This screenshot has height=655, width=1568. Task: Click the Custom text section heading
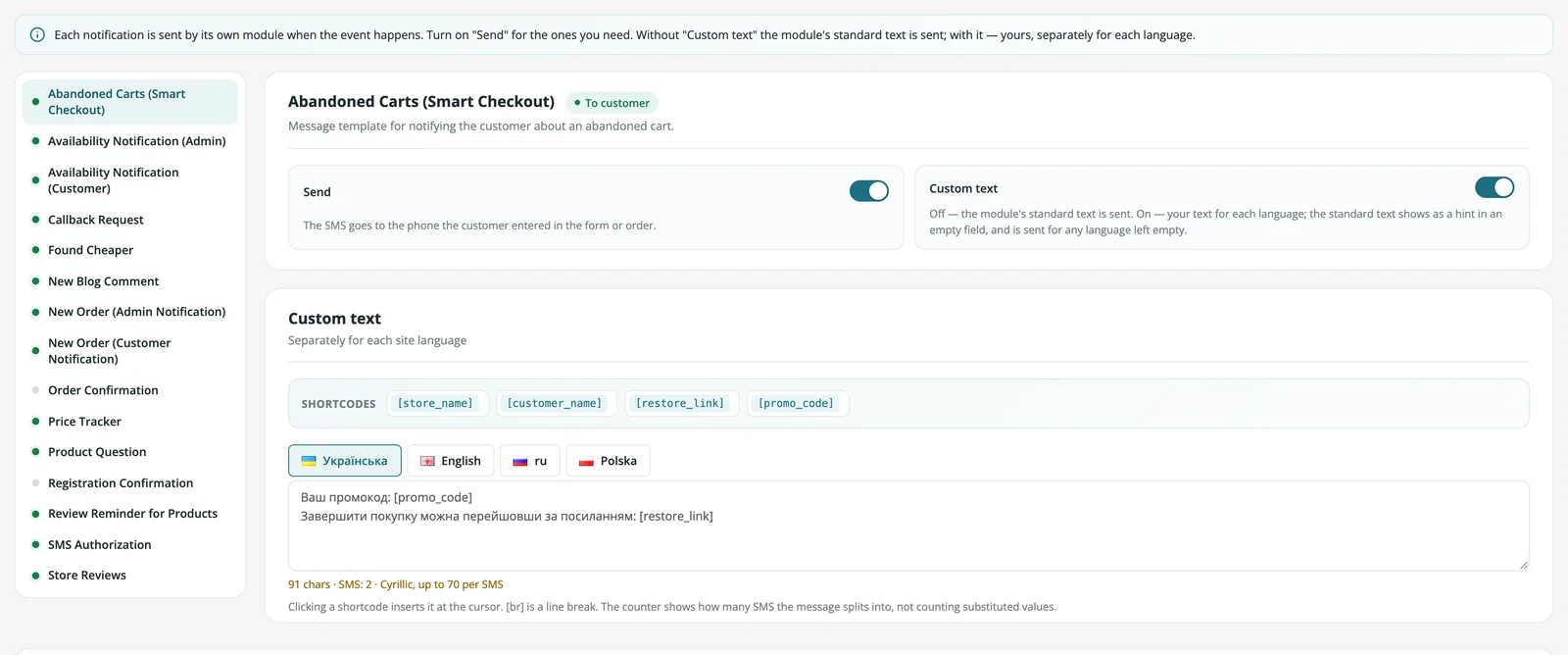point(334,319)
